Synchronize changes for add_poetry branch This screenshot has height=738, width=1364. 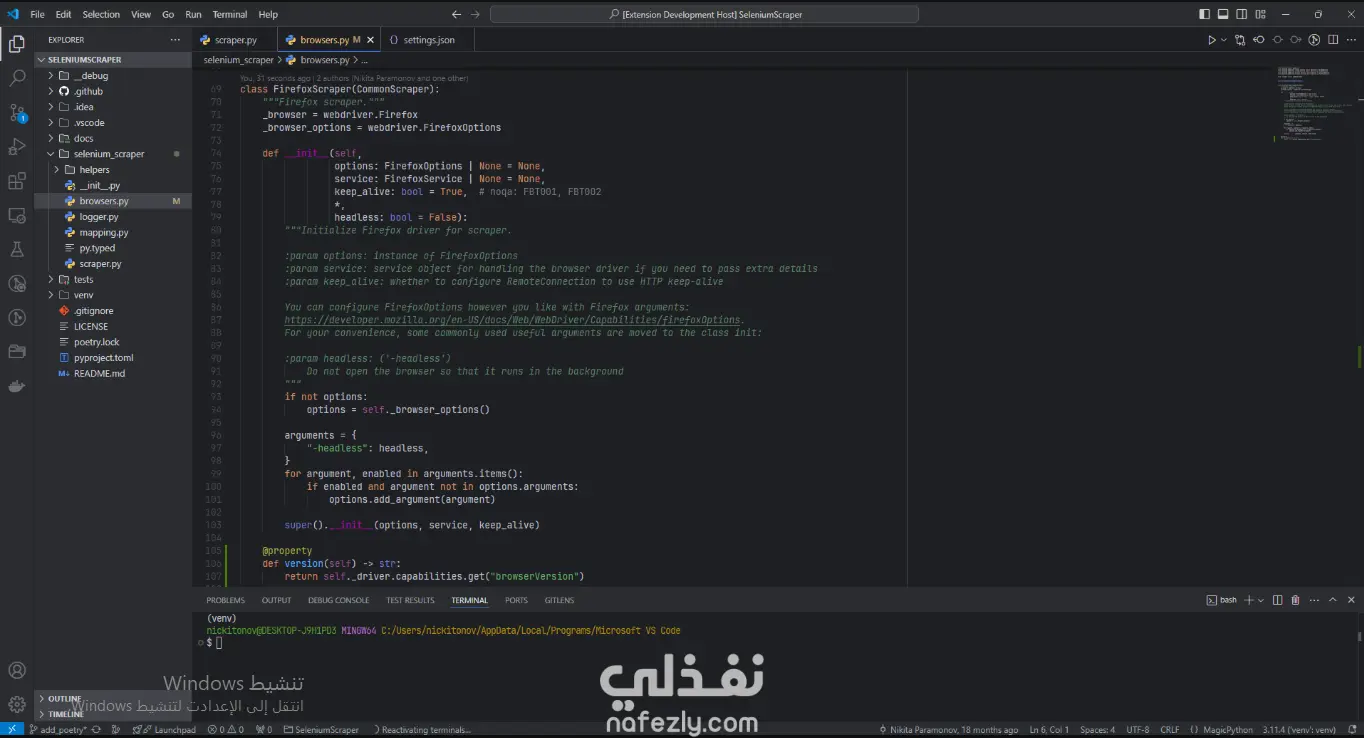96,730
